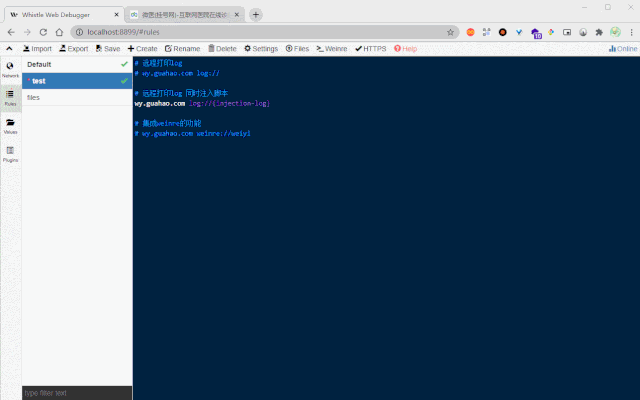Open Weinre from the toolbar
Viewport: 640px width, 400px height.
(x=331, y=49)
